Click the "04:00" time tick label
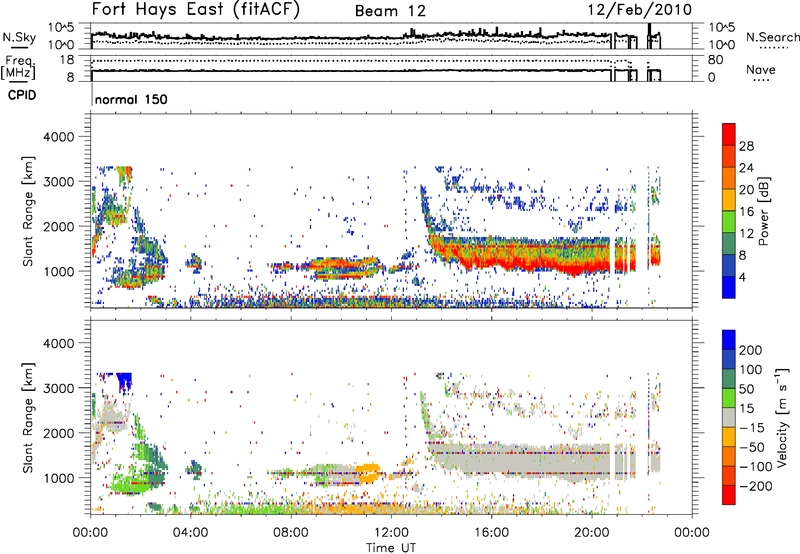Viewport: 800px width, 554px height. (x=190, y=533)
